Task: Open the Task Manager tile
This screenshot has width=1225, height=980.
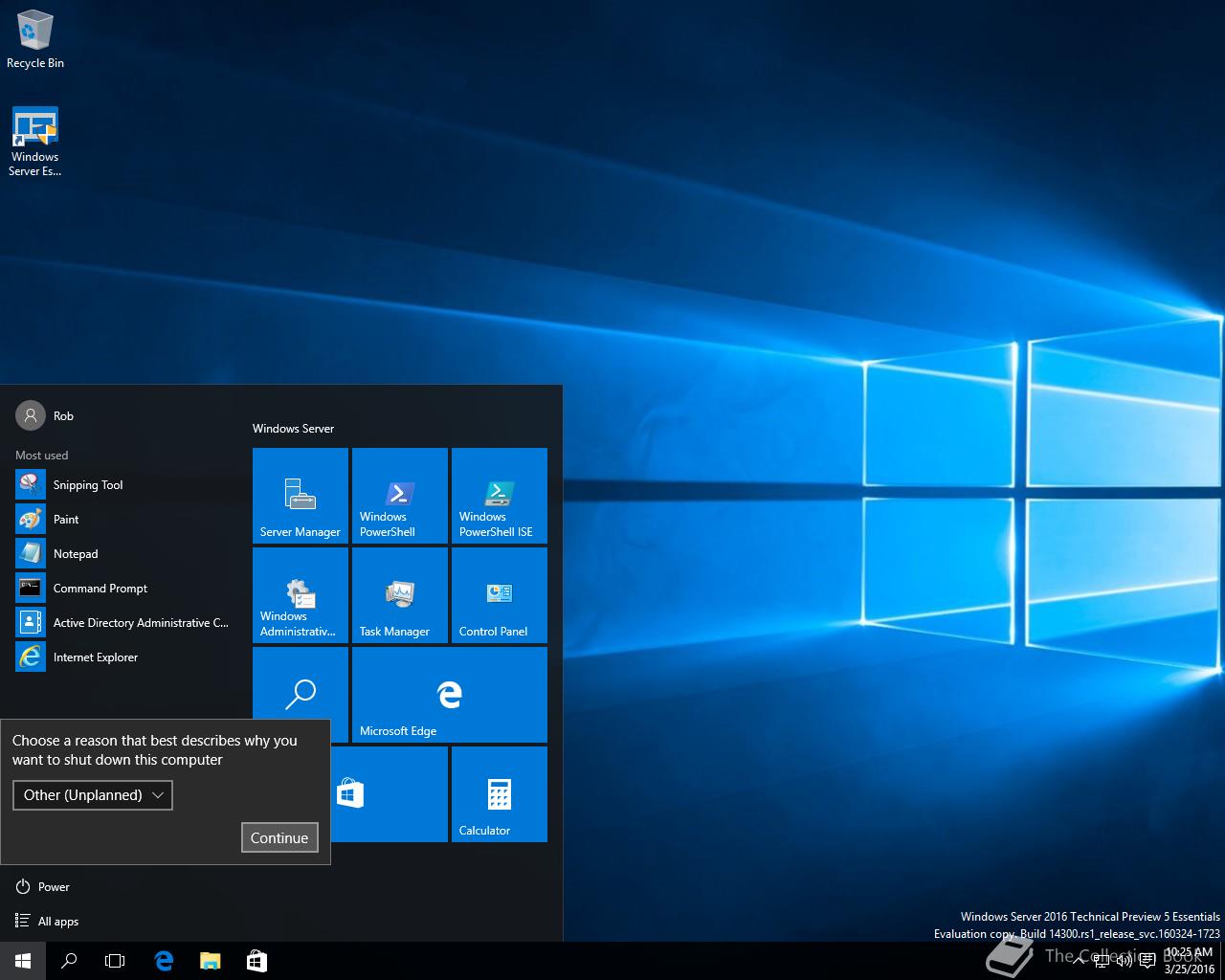Action: coord(400,595)
